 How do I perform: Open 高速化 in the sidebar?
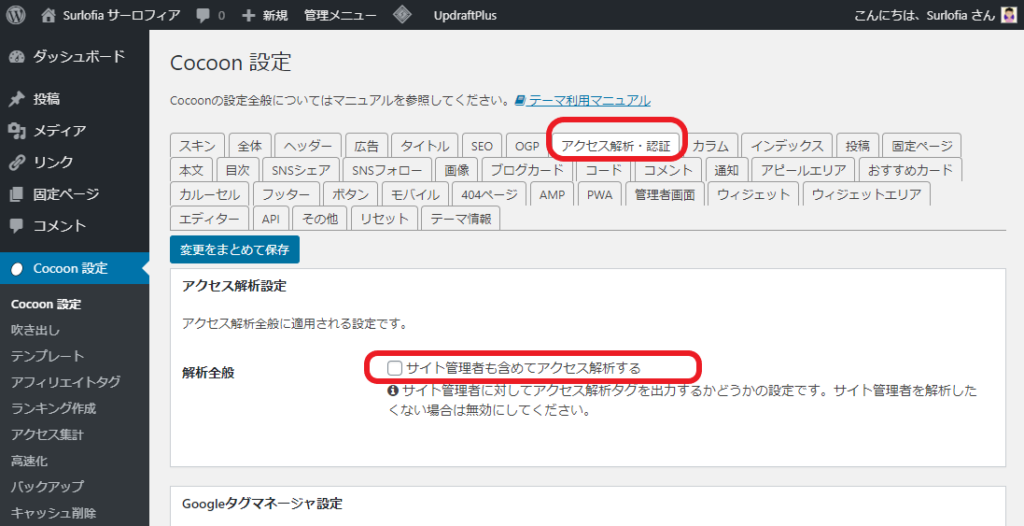pyautogui.click(x=29, y=461)
